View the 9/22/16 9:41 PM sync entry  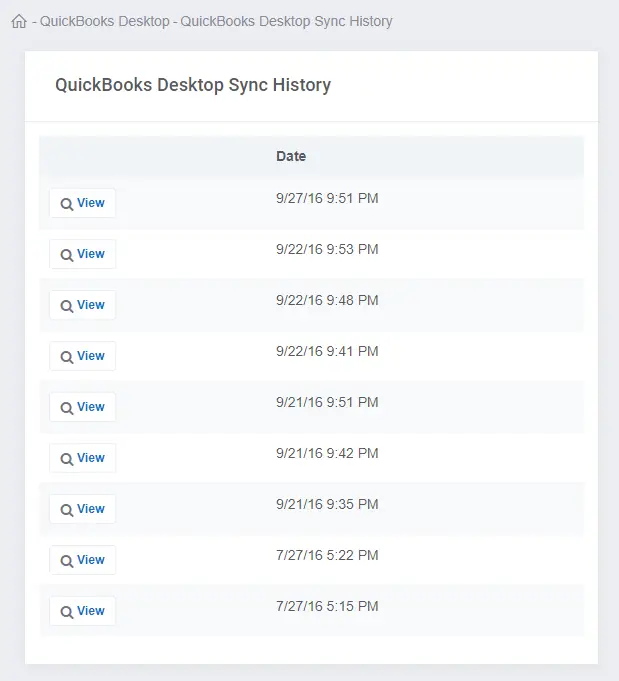pyautogui.click(x=83, y=356)
